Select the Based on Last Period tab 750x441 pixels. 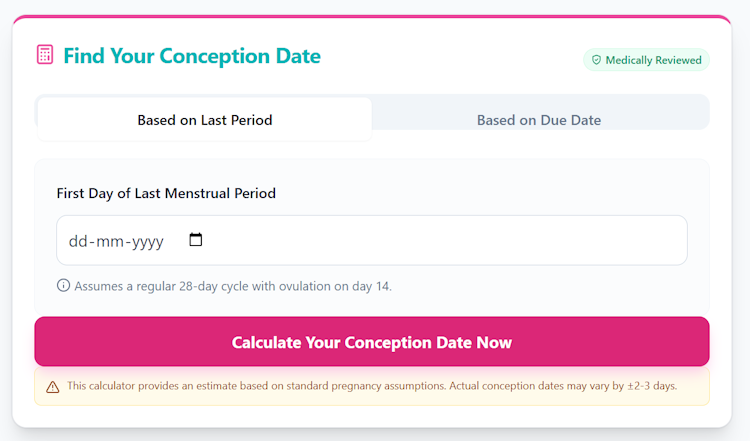(x=205, y=120)
